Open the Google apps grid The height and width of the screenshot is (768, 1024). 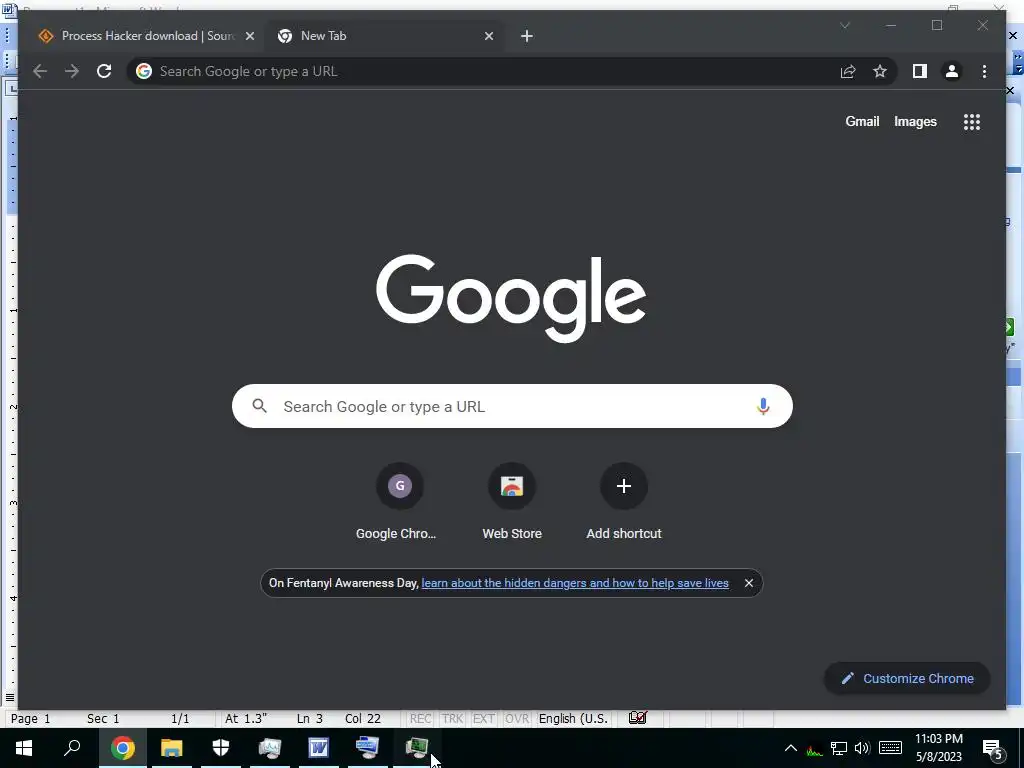click(x=972, y=121)
